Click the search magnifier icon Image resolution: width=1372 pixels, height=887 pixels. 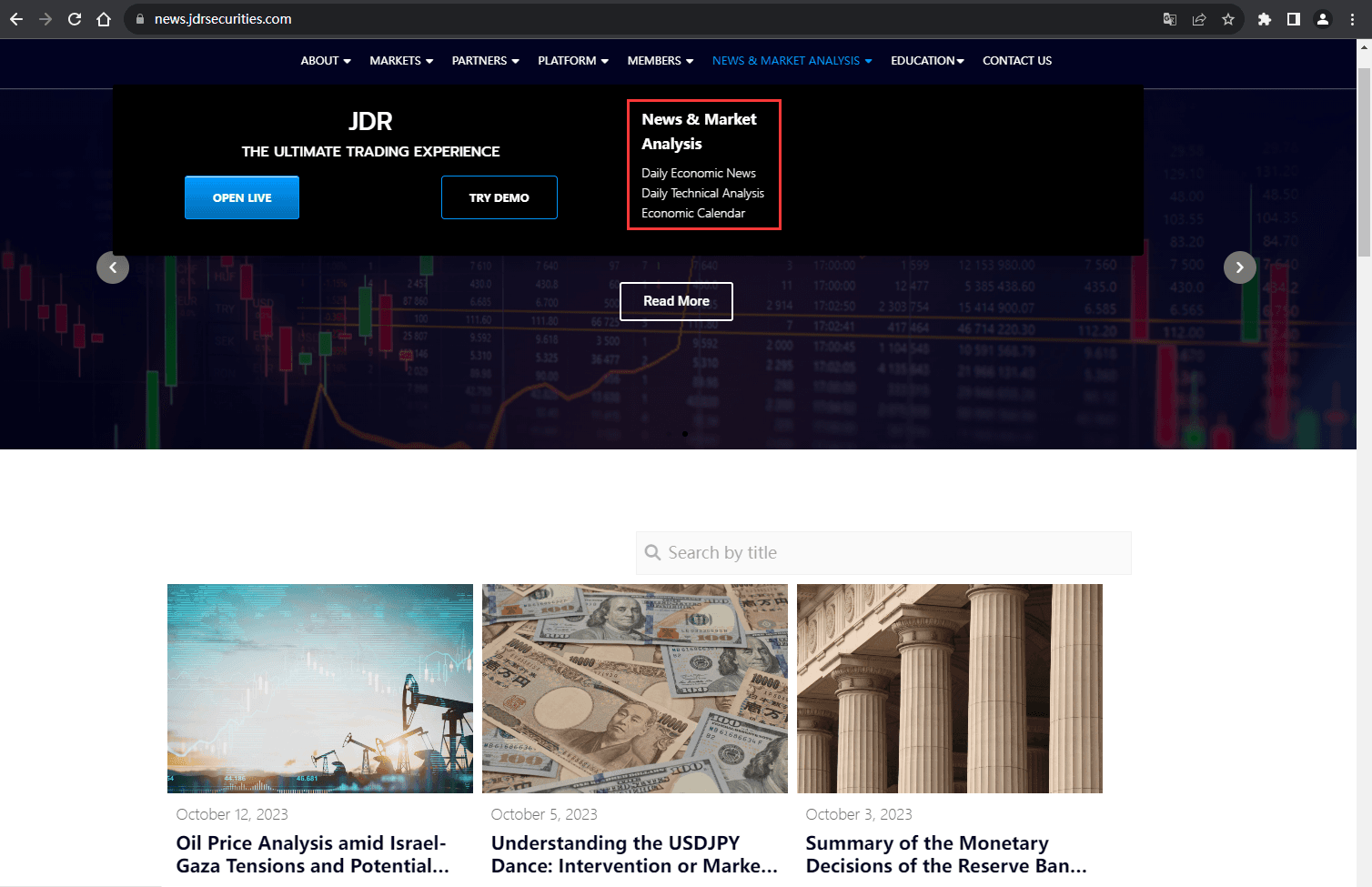pyautogui.click(x=652, y=552)
